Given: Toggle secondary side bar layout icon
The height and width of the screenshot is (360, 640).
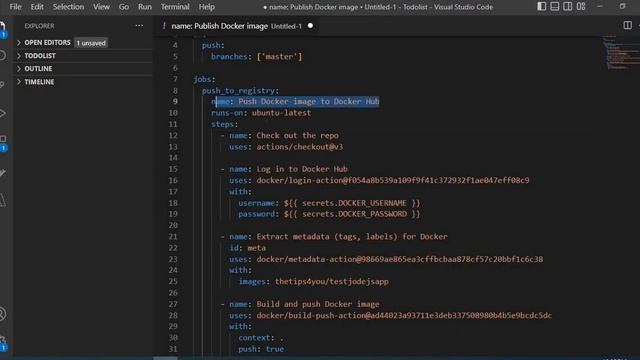Looking at the screenshot, I should coord(568,7).
